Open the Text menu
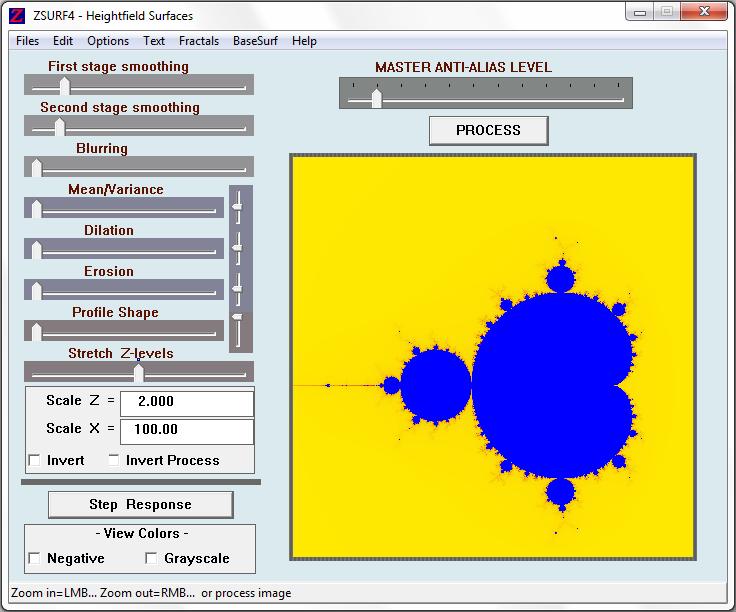Viewport: 736px width, 612px height. point(154,41)
